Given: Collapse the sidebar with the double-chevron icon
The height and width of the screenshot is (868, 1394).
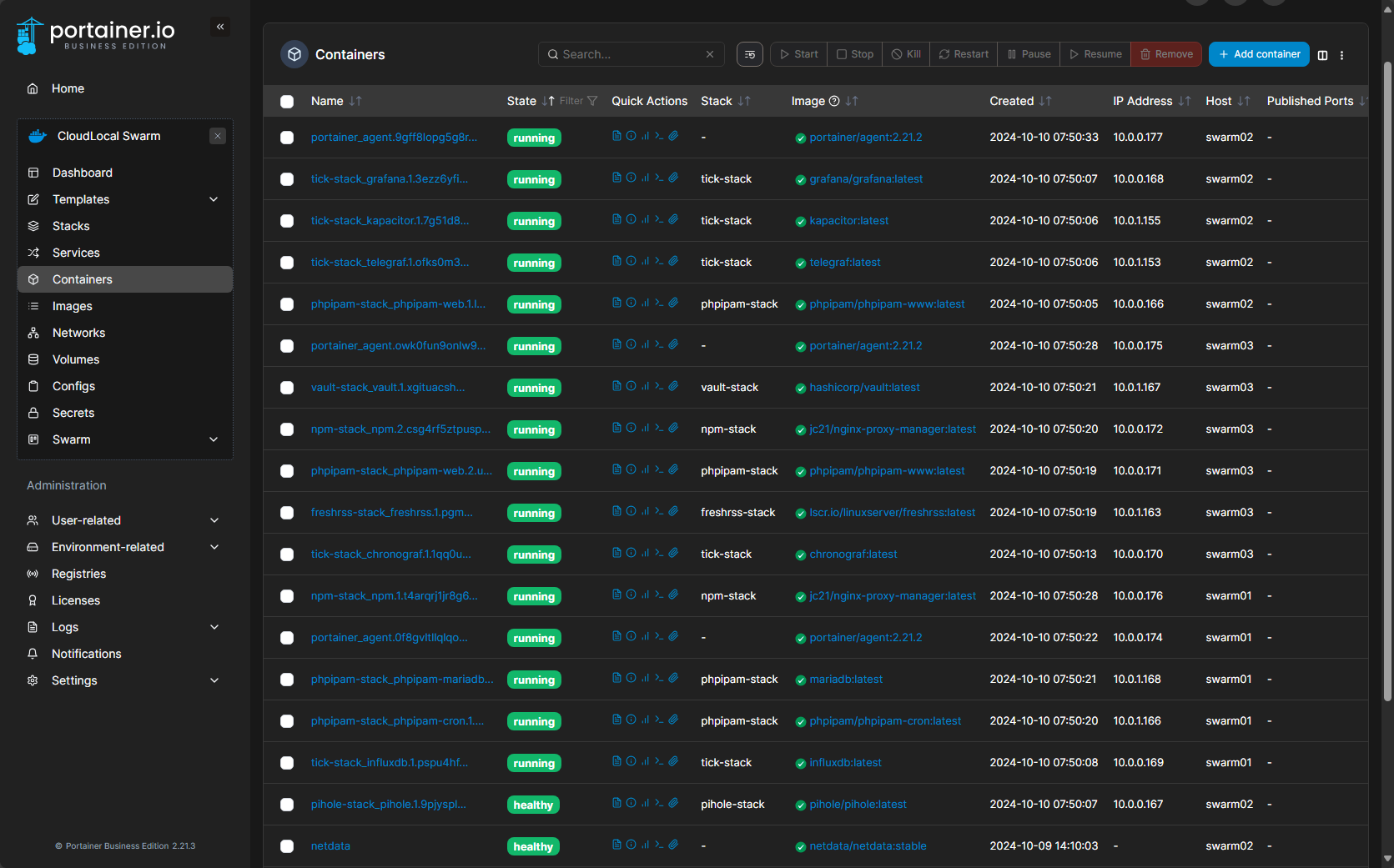Looking at the screenshot, I should 220,27.
